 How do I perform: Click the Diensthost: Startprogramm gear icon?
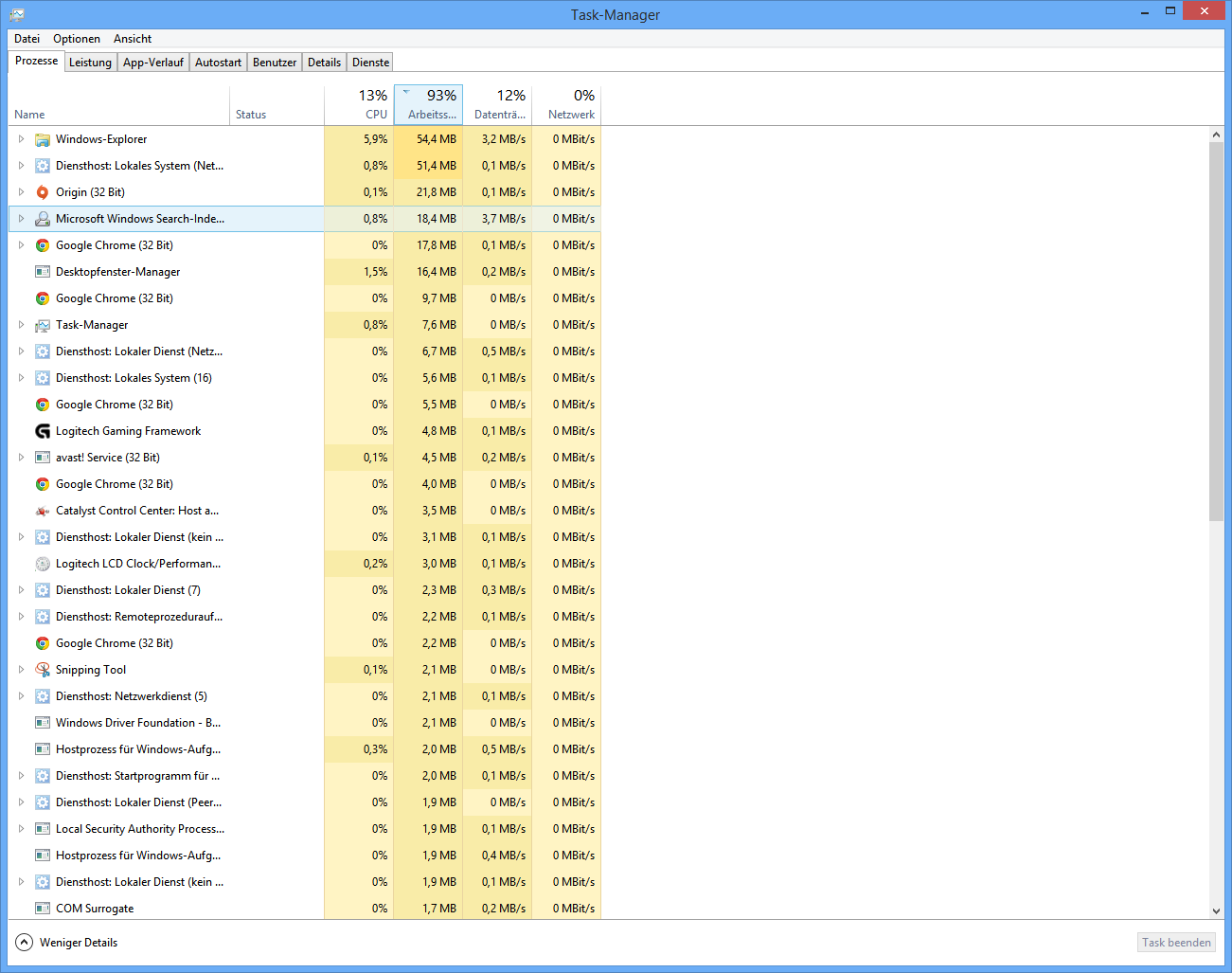pyautogui.click(x=43, y=776)
